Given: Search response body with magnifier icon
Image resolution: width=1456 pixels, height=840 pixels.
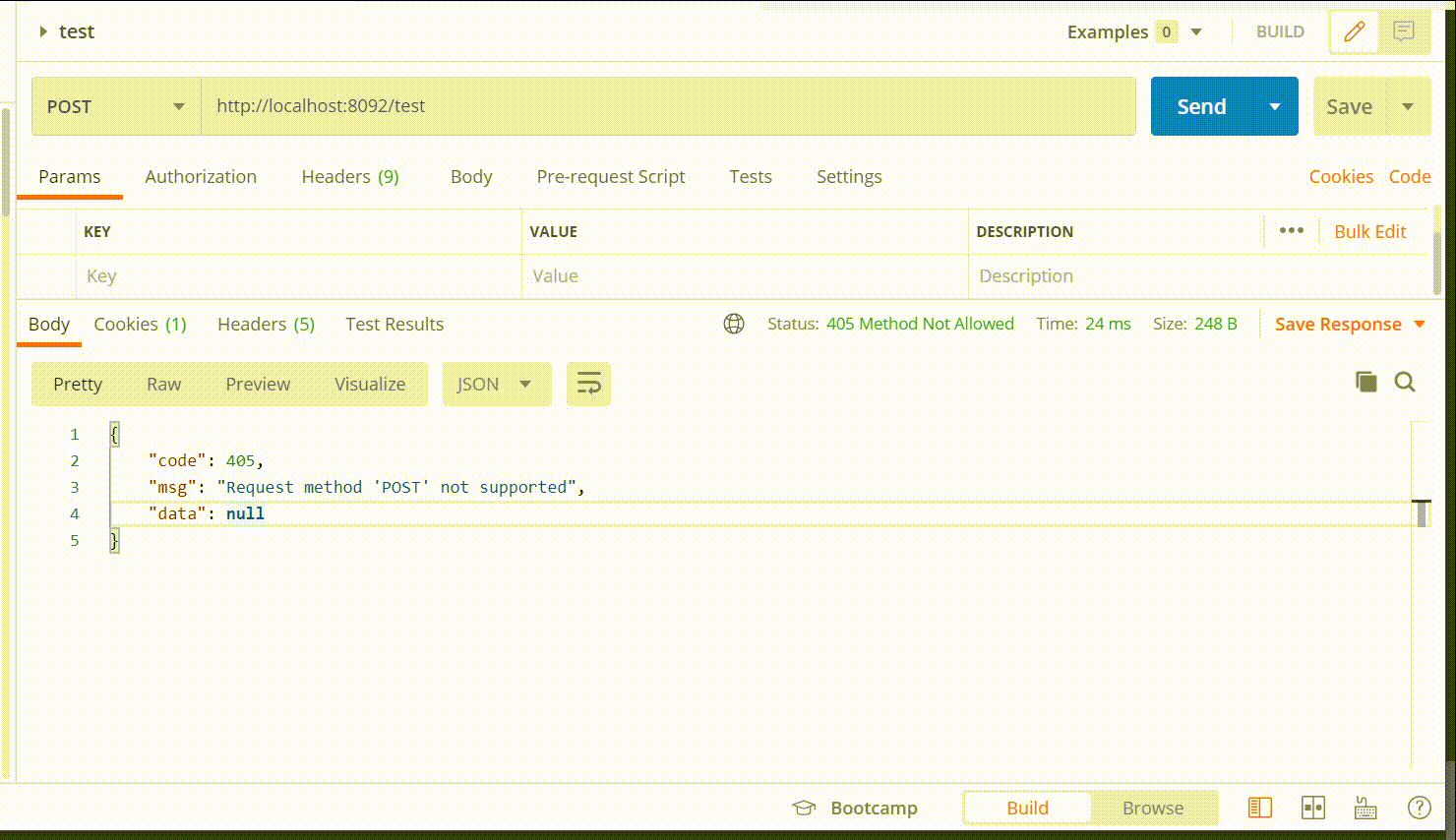Looking at the screenshot, I should pyautogui.click(x=1405, y=382).
